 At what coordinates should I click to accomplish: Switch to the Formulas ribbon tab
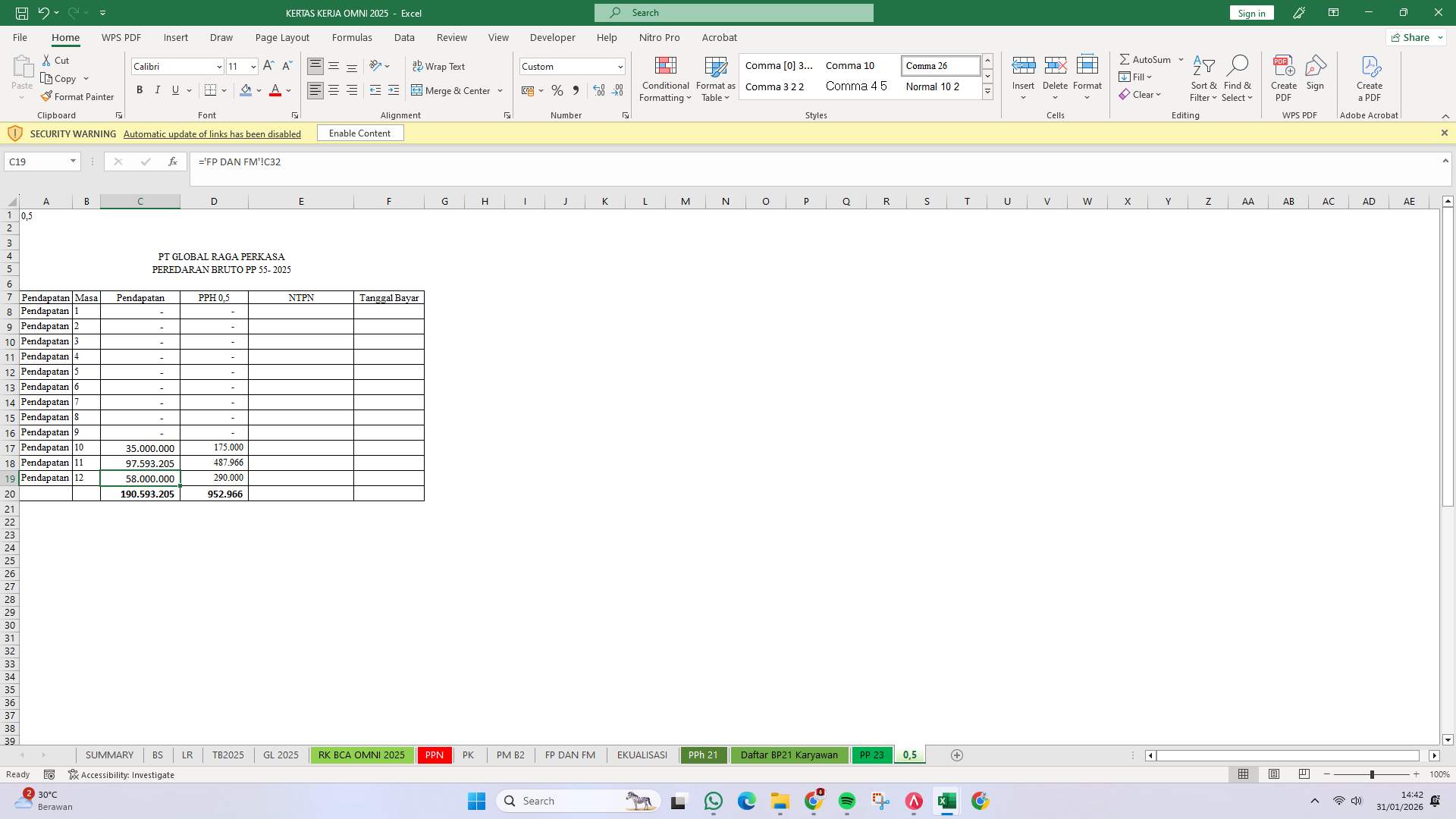pyautogui.click(x=352, y=37)
